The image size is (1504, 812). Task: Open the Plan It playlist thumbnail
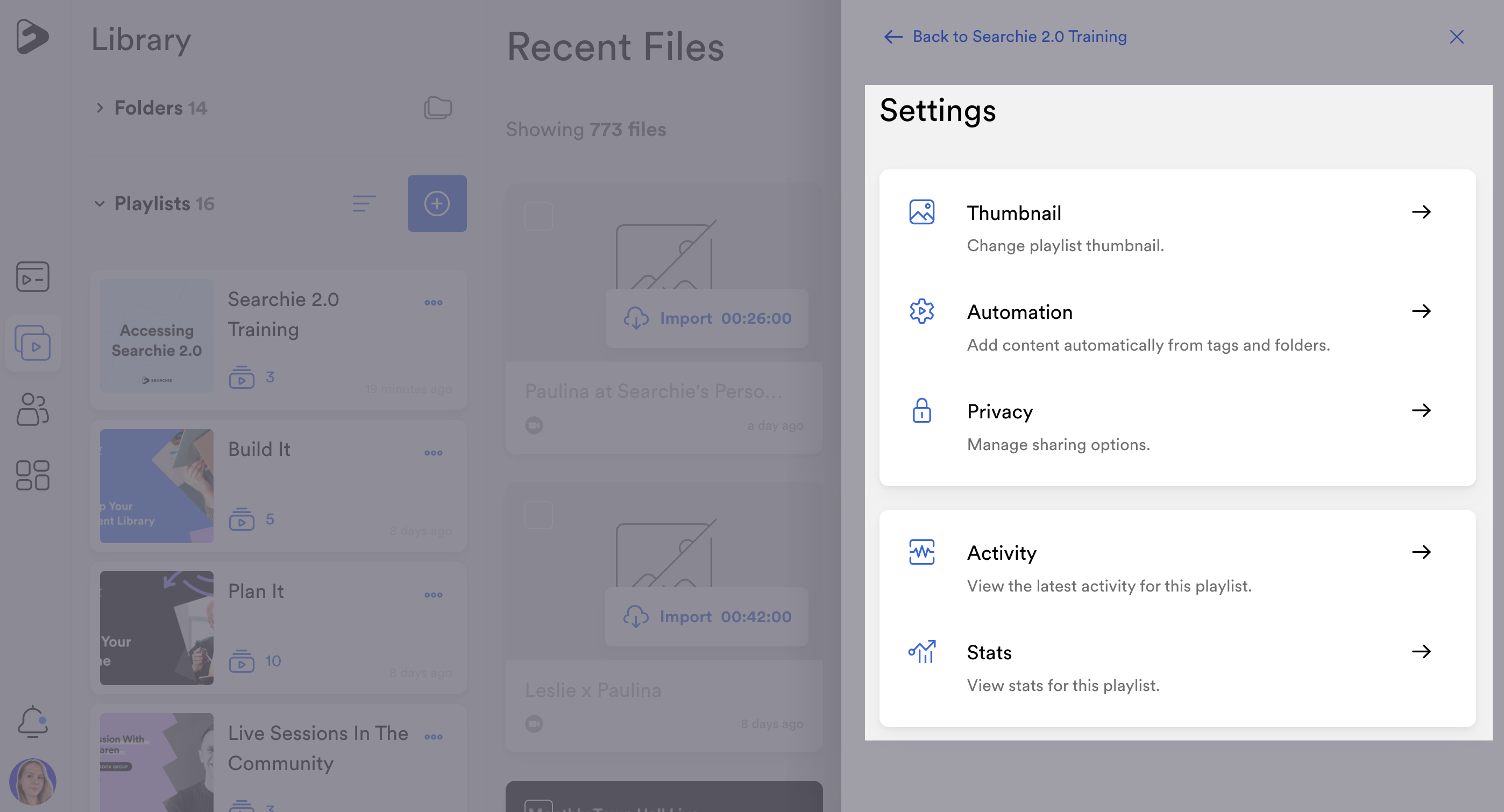coord(157,628)
